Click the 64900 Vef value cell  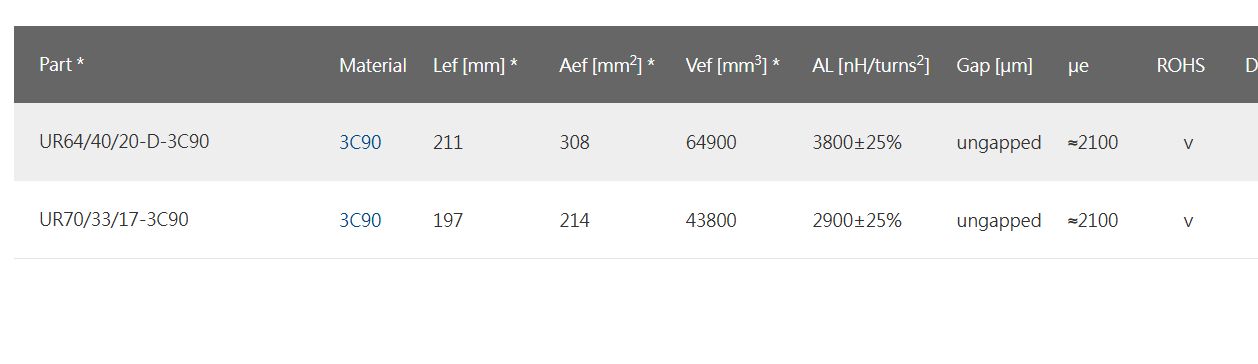pyautogui.click(x=711, y=142)
